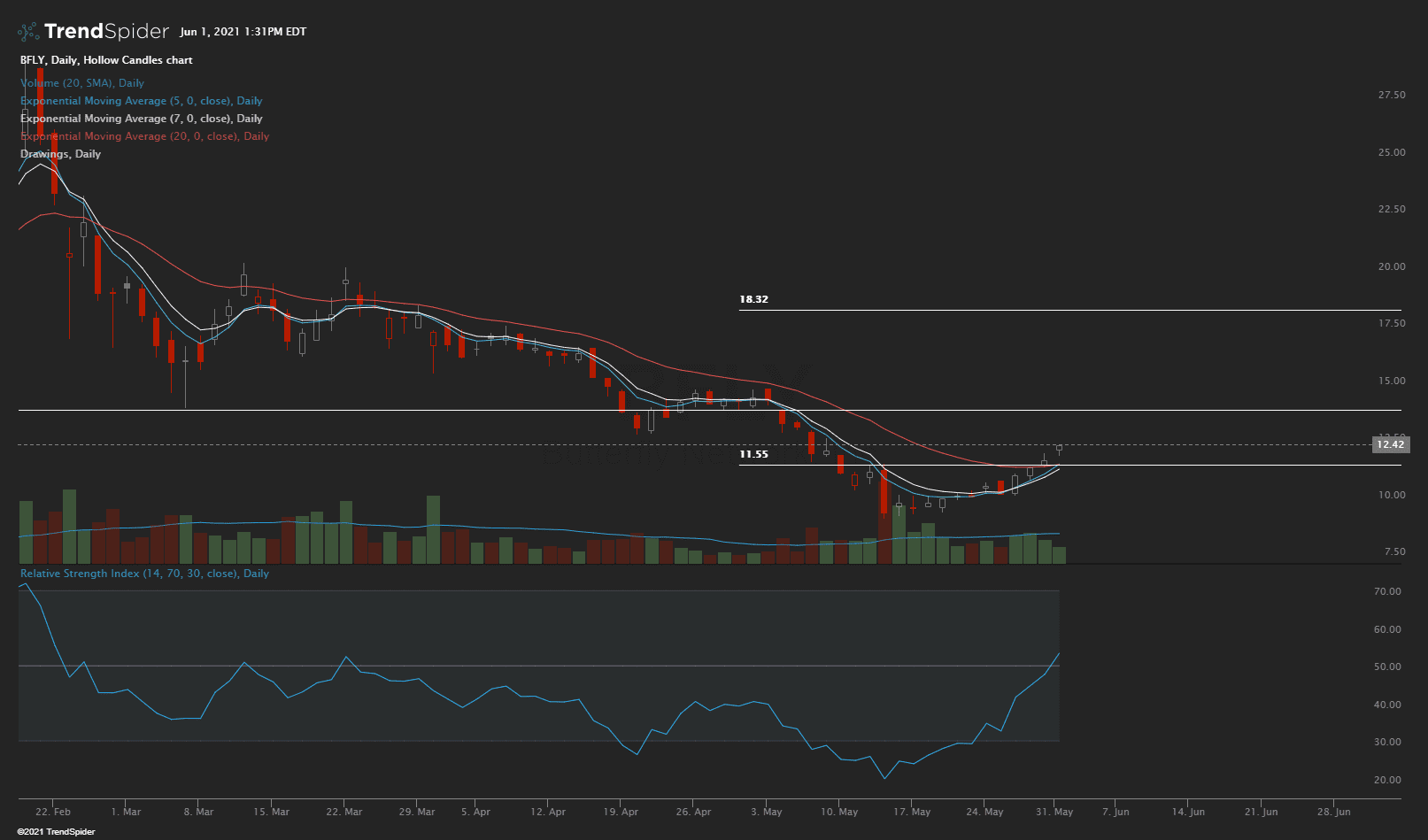Select the 11.55 price level label

click(x=753, y=454)
